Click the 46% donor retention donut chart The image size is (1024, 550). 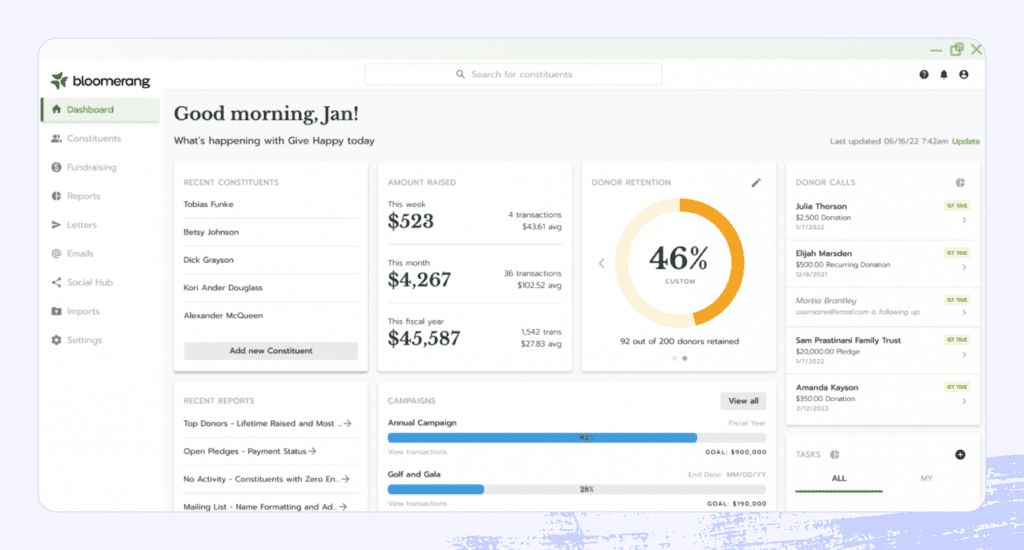pos(679,263)
